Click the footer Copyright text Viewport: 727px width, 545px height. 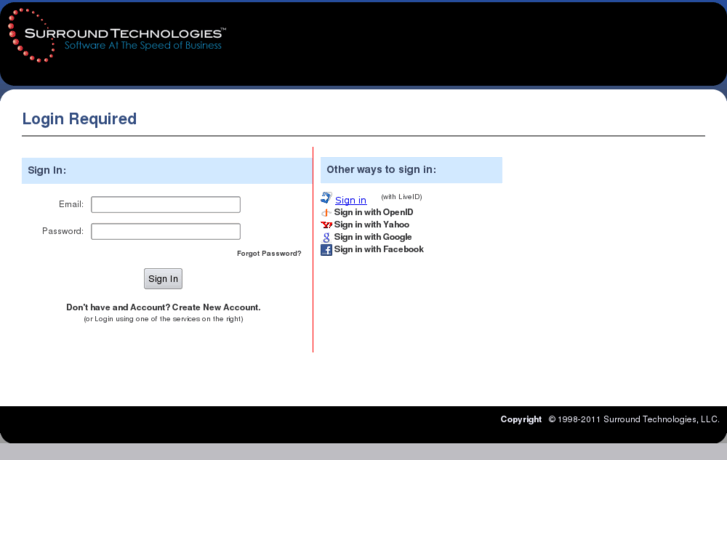pyautogui.click(x=610, y=419)
